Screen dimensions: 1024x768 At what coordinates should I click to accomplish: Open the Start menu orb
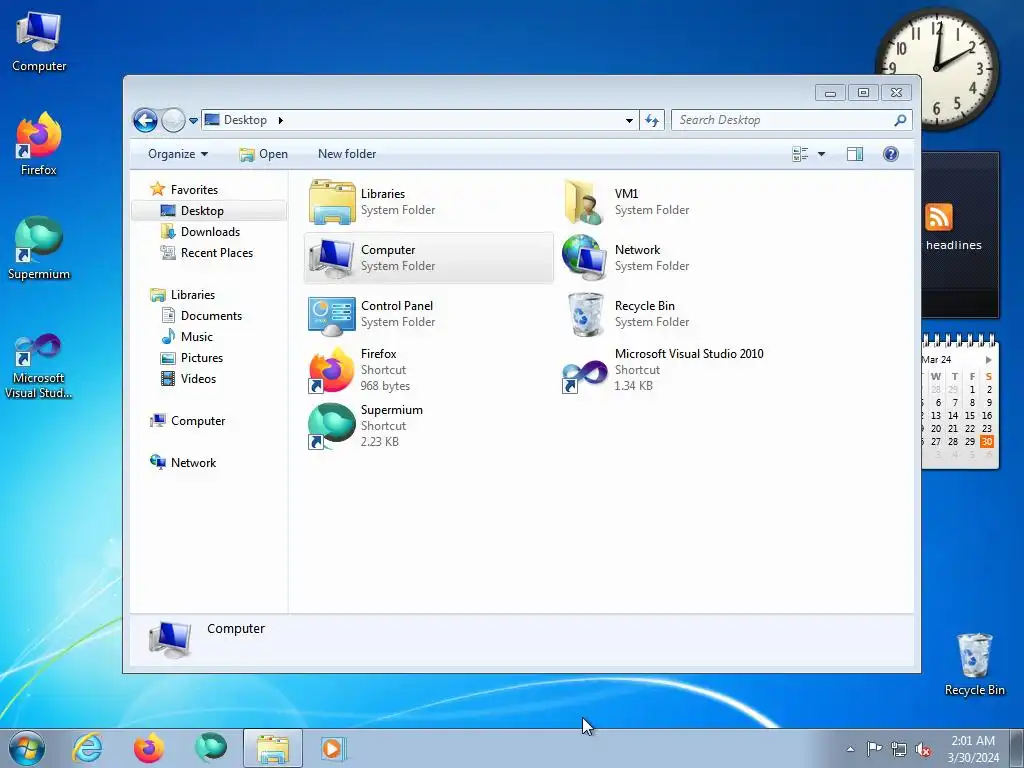pos(27,748)
